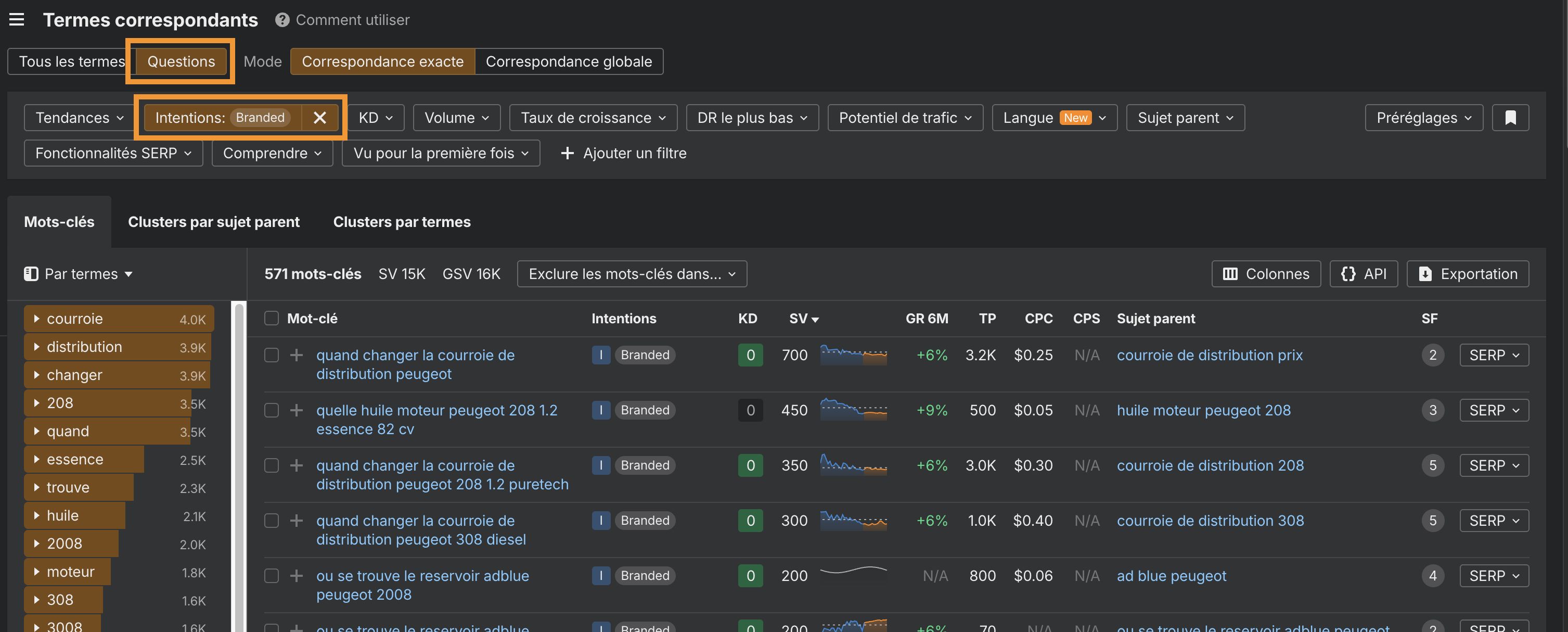Open the API button
Viewport: 1568px width, 632px height.
click(1363, 274)
